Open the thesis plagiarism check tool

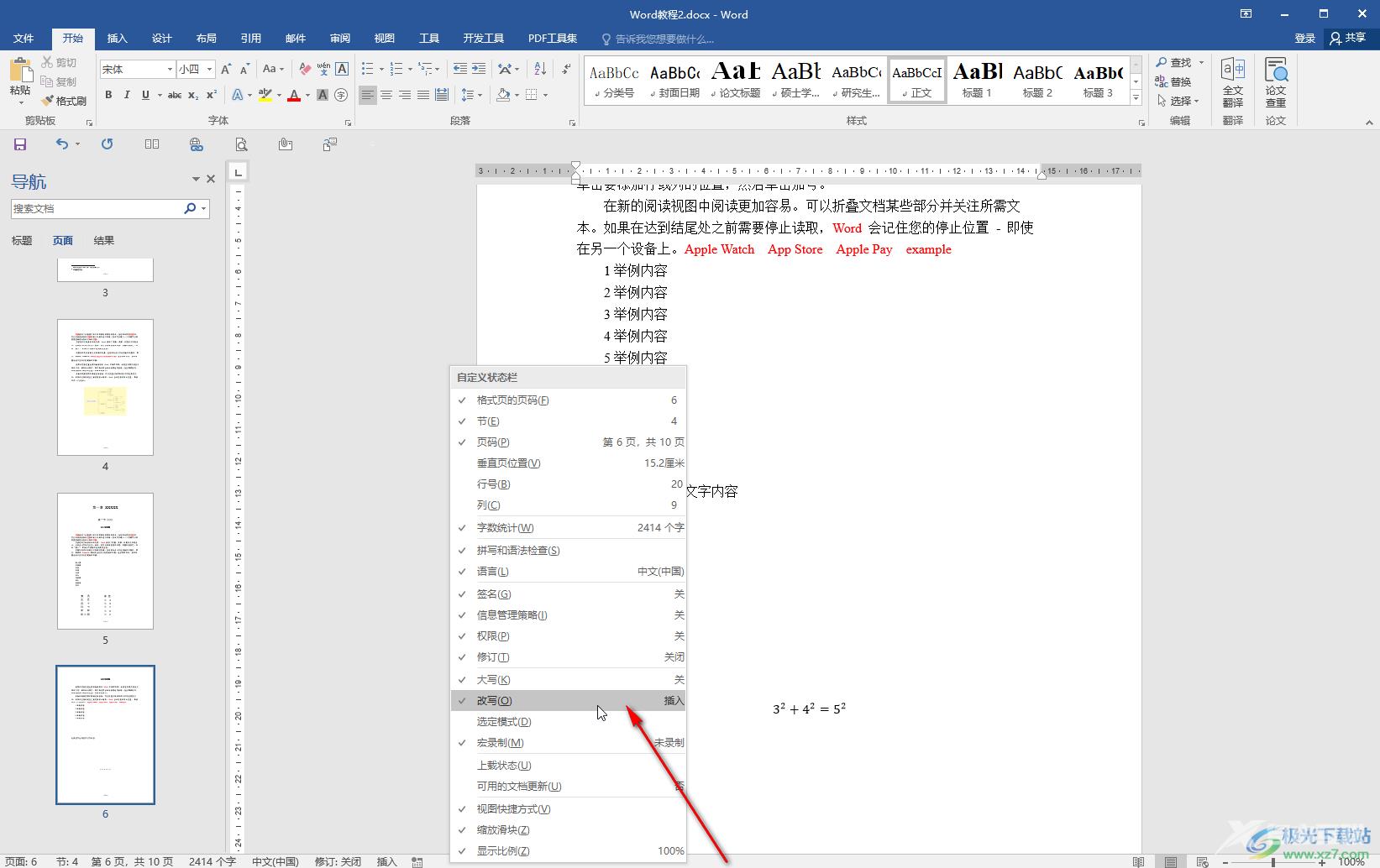click(x=1276, y=82)
